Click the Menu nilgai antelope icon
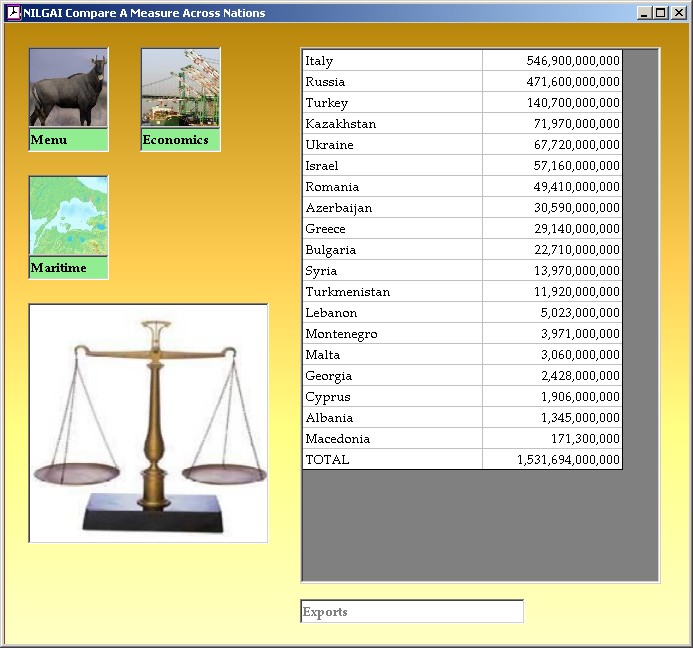Screen dimensions: 693x648 [x=68, y=88]
